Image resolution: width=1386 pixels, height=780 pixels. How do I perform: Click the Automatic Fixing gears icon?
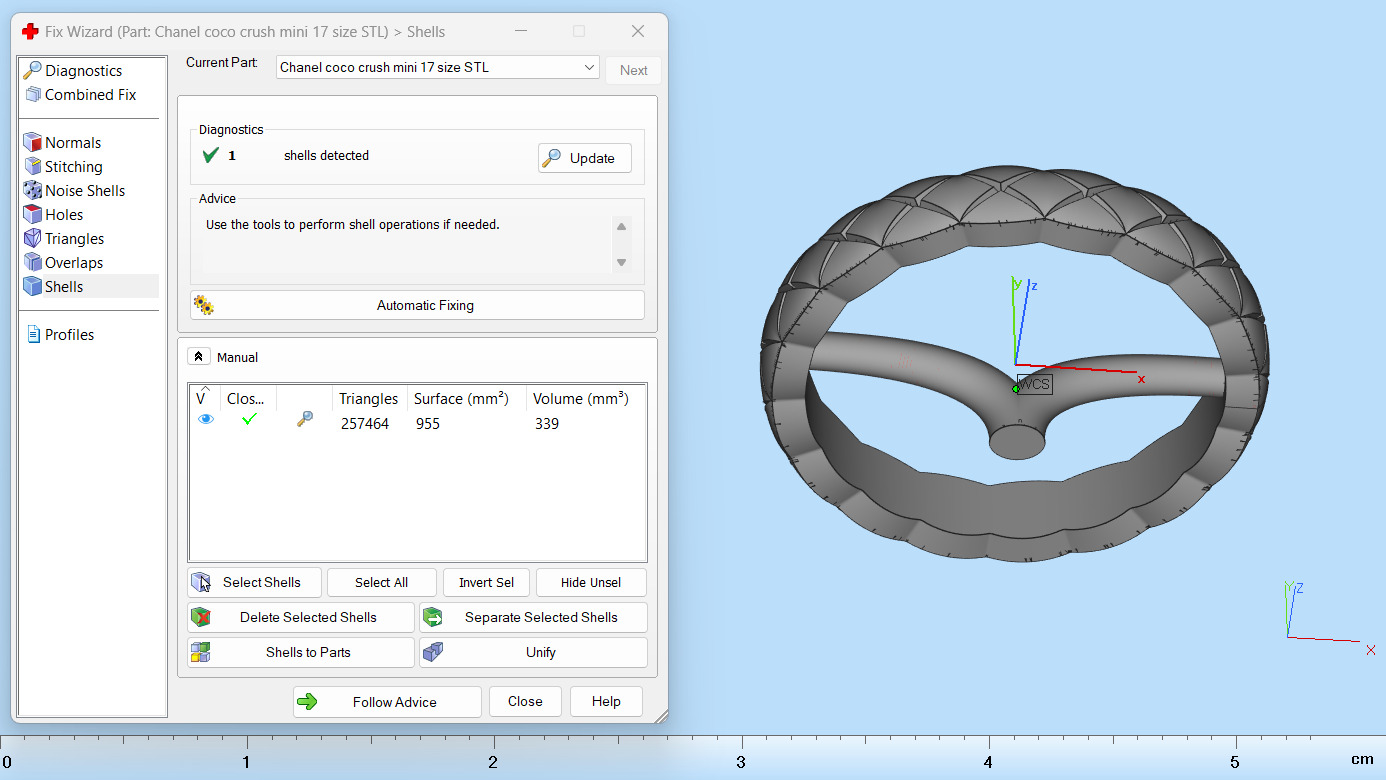pyautogui.click(x=204, y=305)
